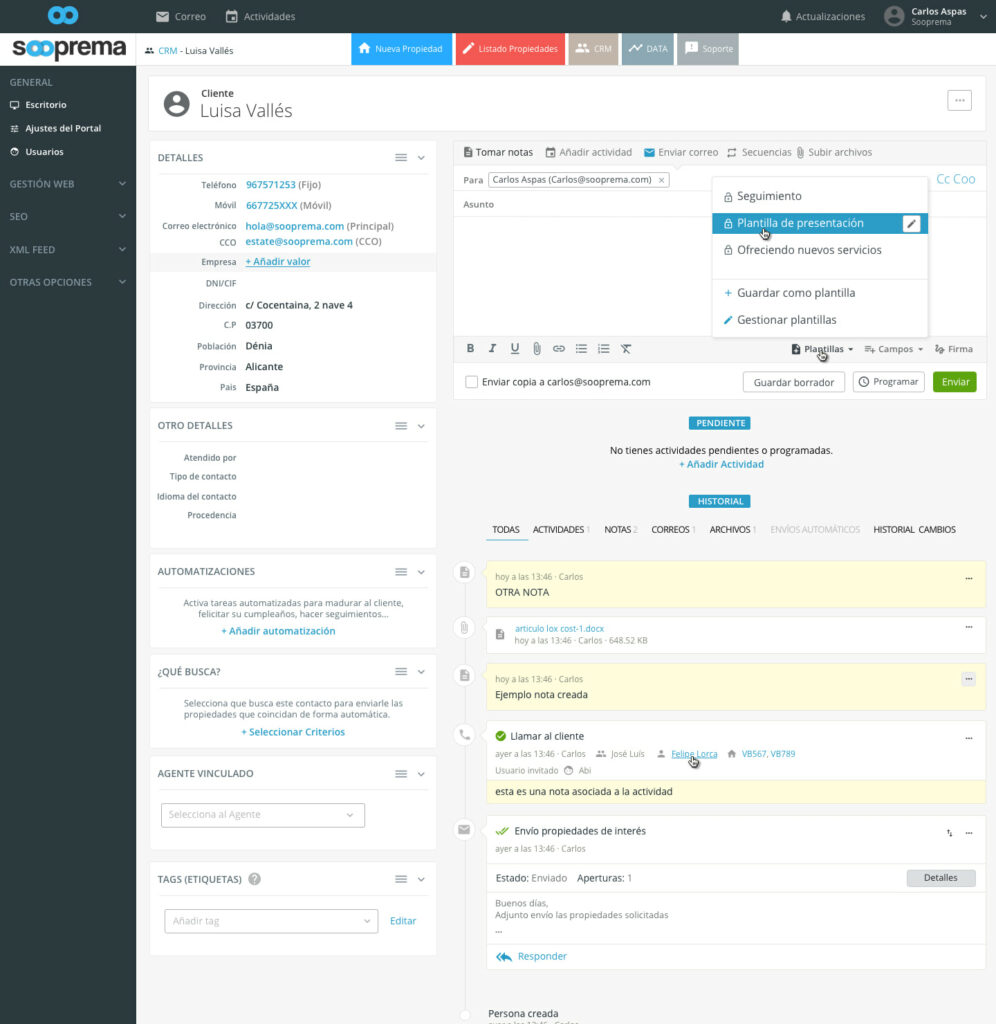
Task: Toggle italic text formatting
Action: (492, 349)
